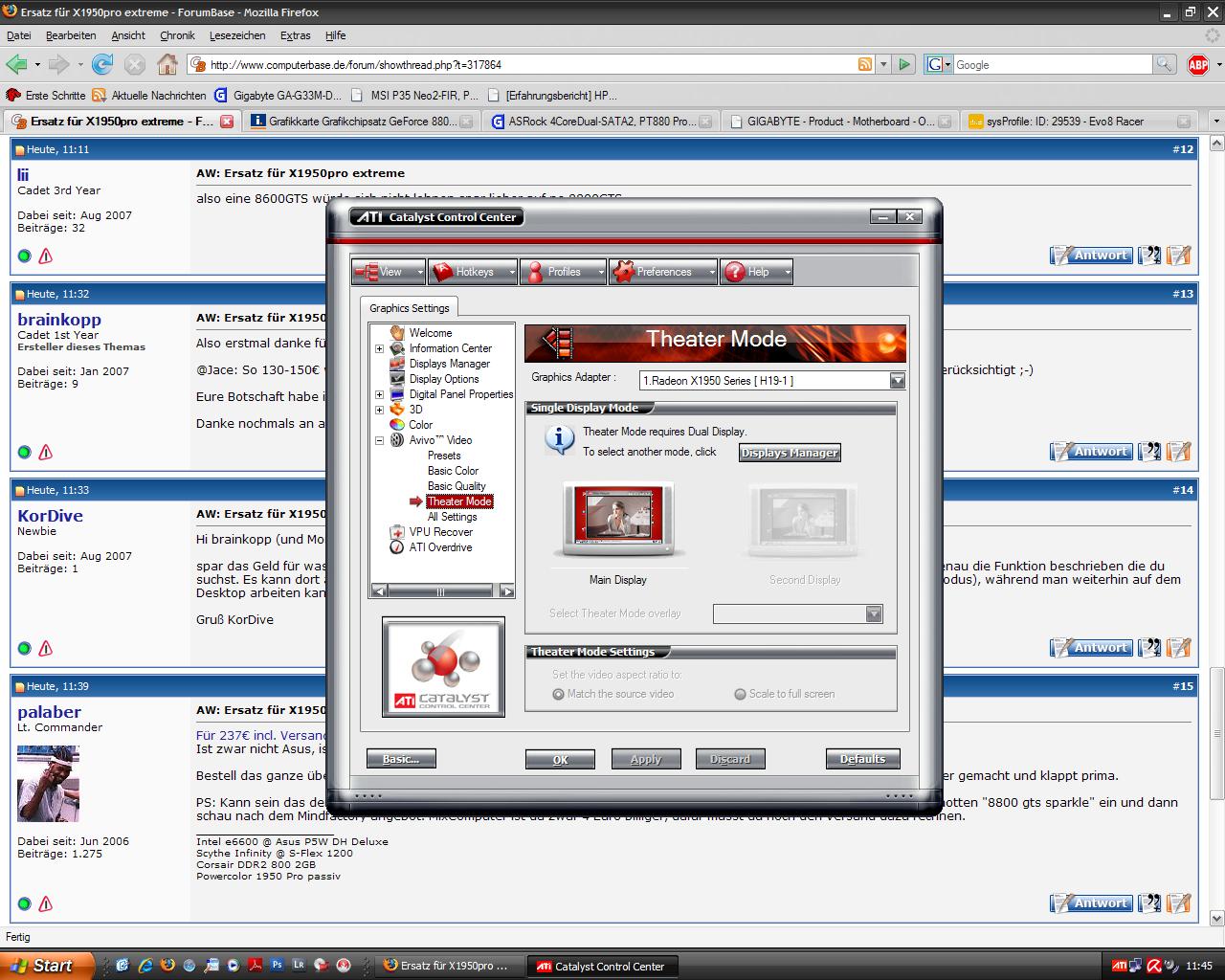Open Aktuelle Nachrichten bookmark
Screen dimensions: 1225x980
tap(149, 95)
